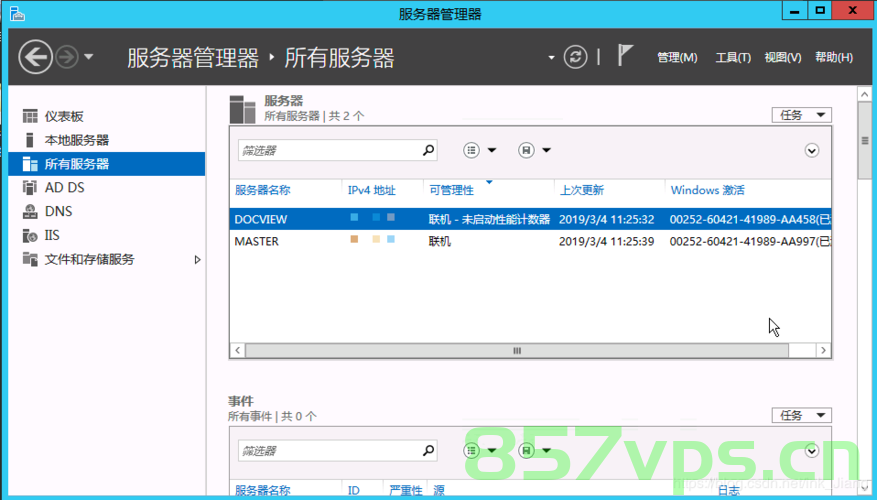Open dropdown arrow beside servers criteria icon
877x500 pixels.
492,150
